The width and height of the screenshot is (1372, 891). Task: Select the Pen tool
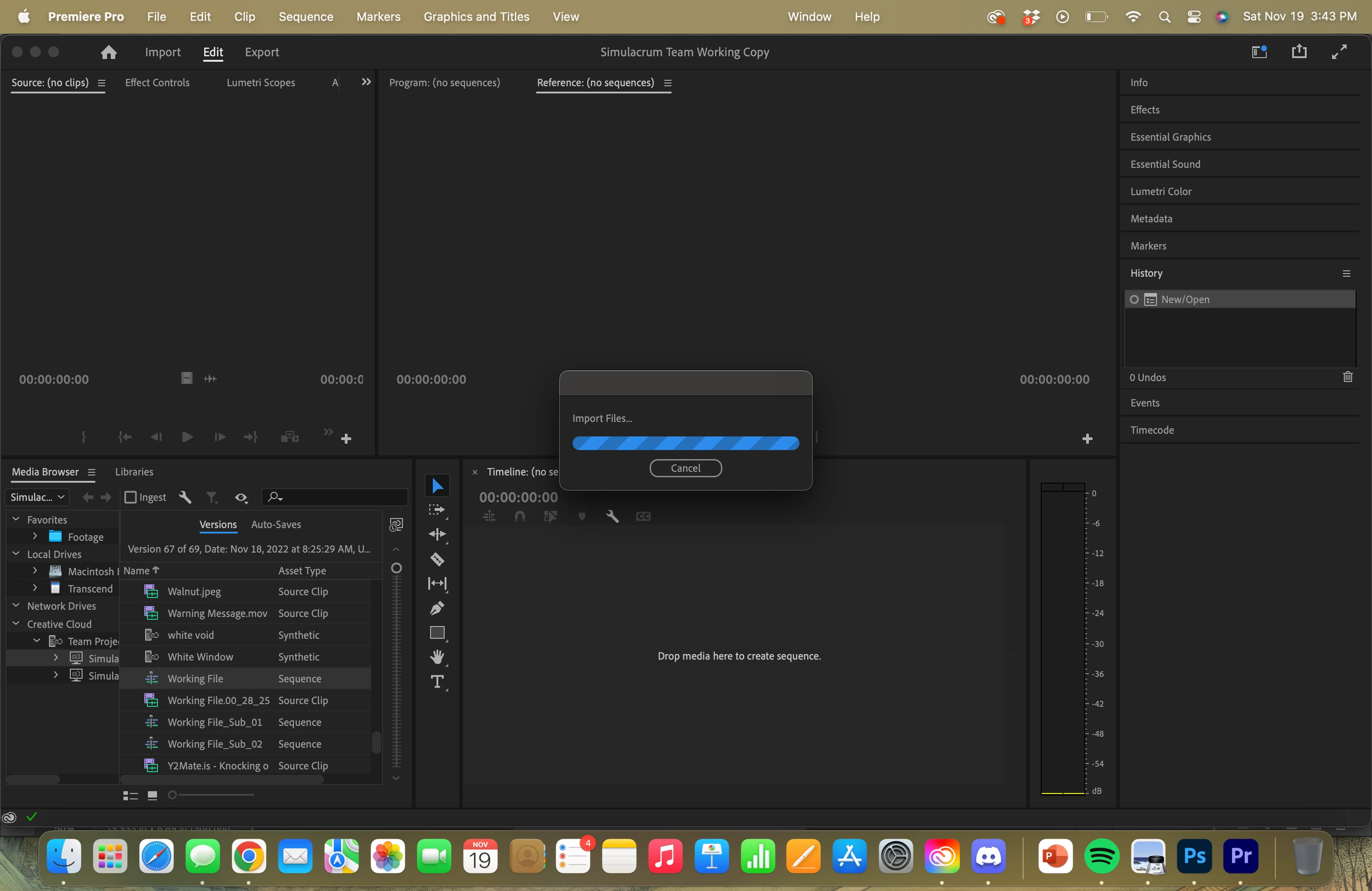(437, 608)
